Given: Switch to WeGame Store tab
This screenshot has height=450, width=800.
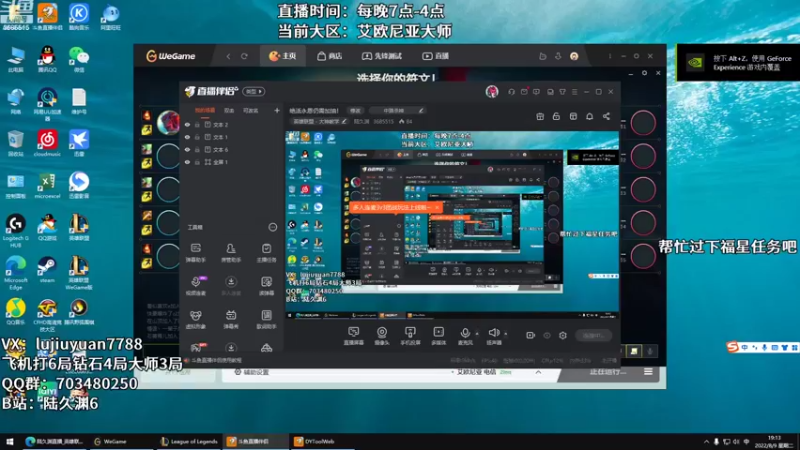Looking at the screenshot, I should coord(330,56).
